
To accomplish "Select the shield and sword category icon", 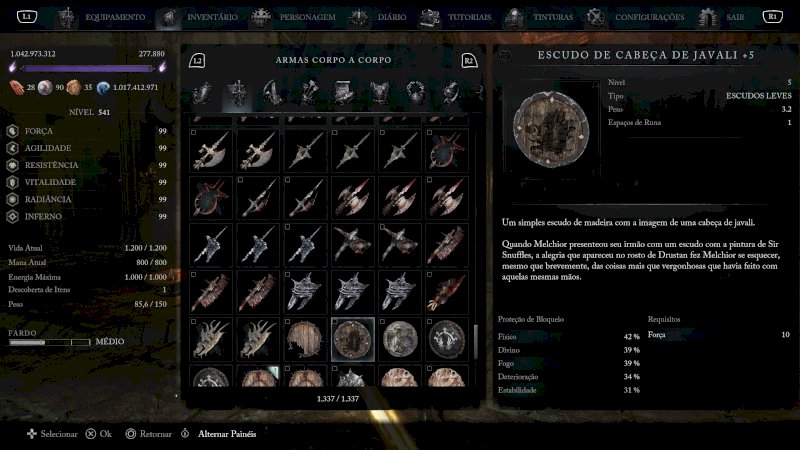I will (x=237, y=93).
